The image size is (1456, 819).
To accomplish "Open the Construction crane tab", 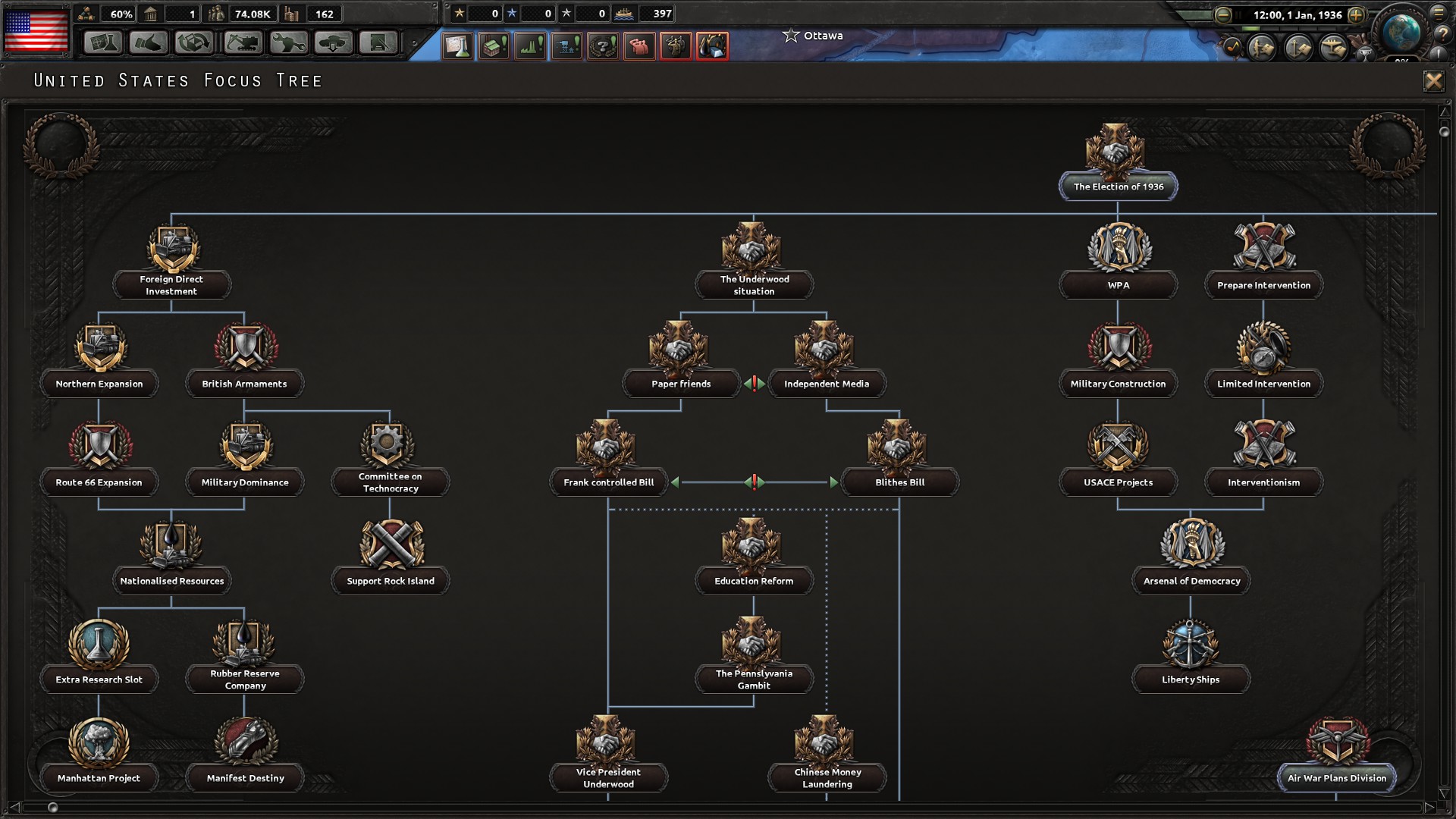I will click(x=243, y=42).
